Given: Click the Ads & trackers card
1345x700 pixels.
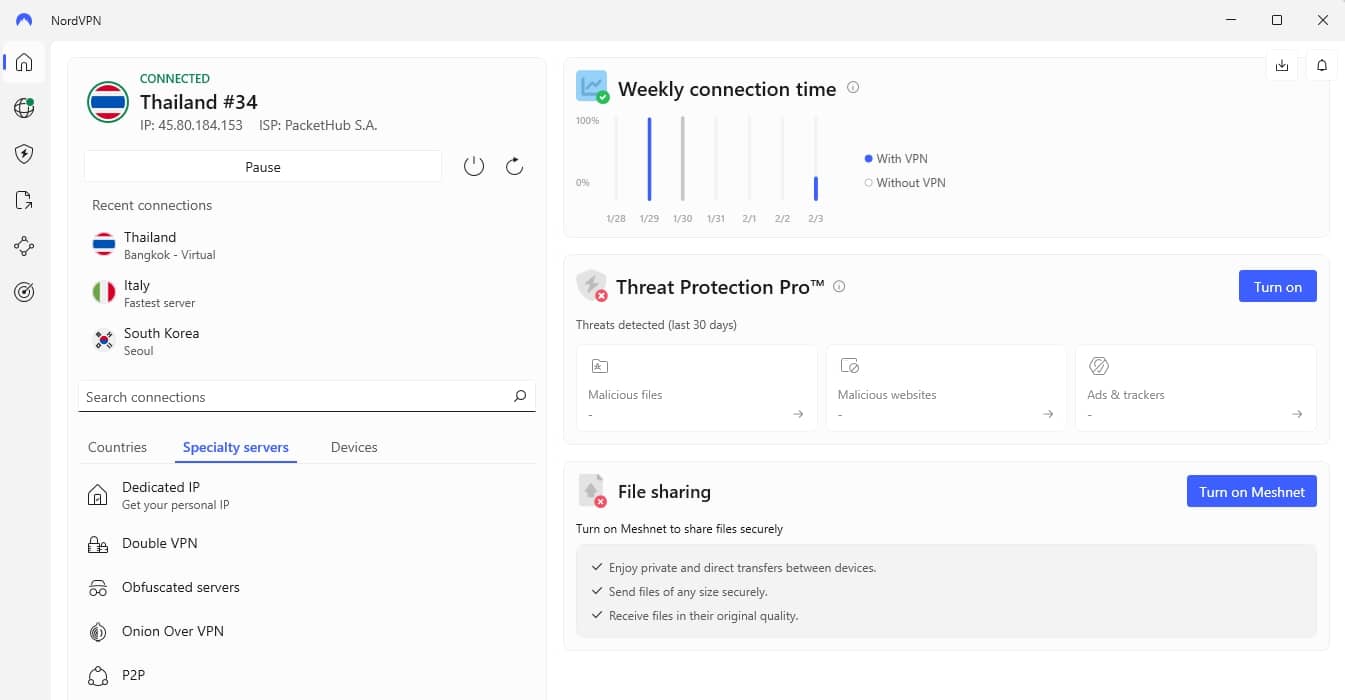Looking at the screenshot, I should point(1195,388).
